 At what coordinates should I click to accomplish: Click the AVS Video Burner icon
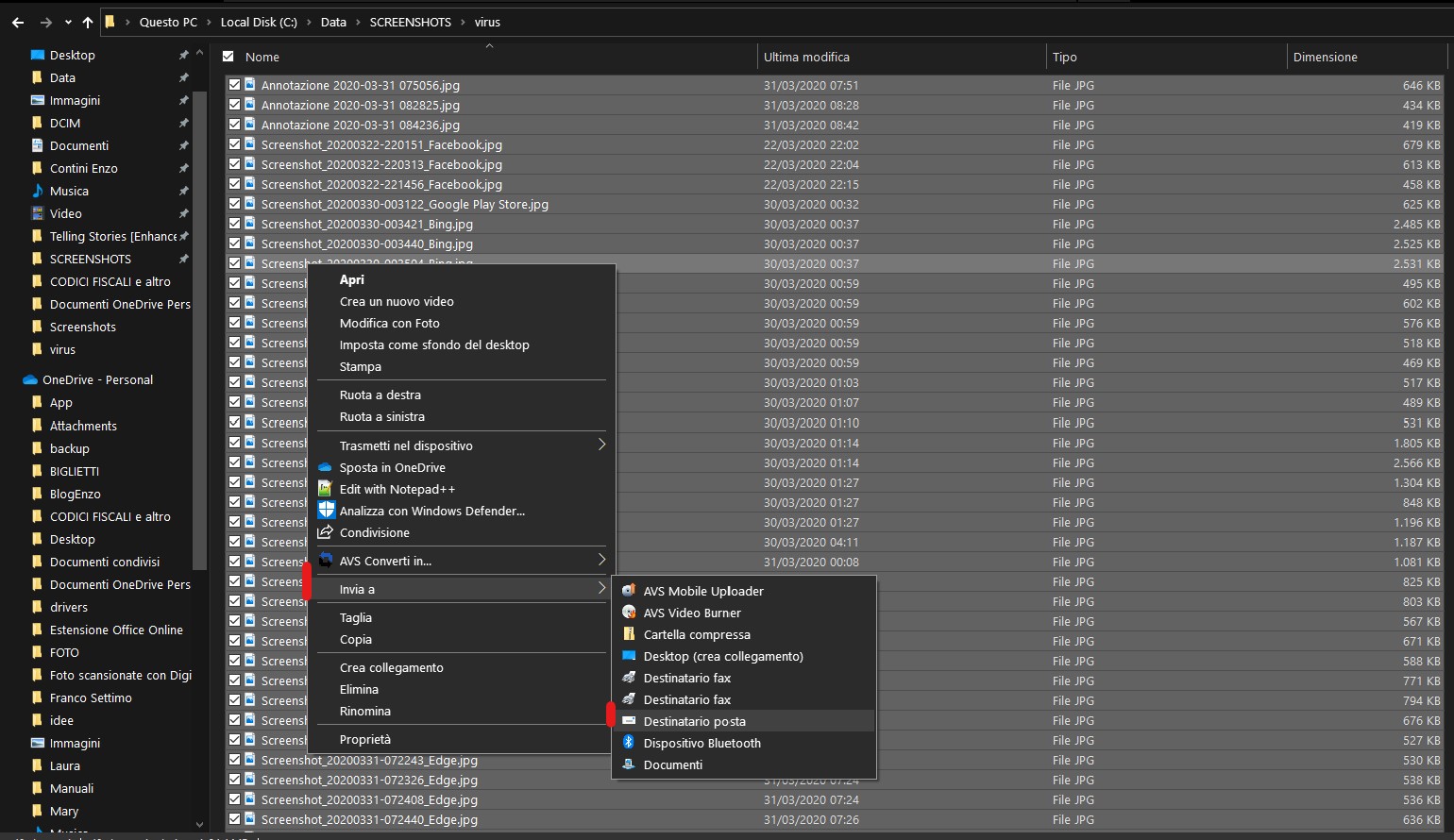(629, 613)
